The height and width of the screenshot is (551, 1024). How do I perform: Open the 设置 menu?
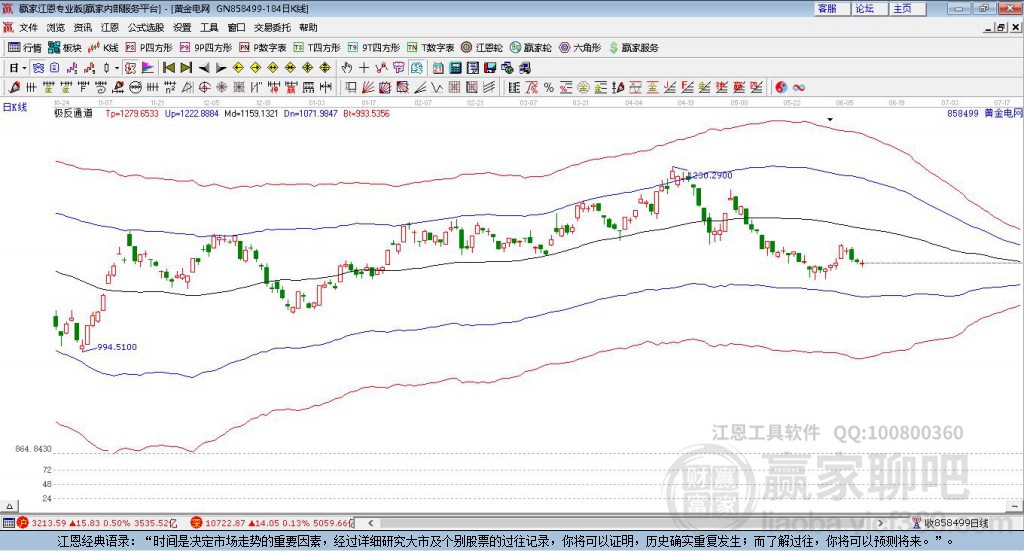[182, 27]
